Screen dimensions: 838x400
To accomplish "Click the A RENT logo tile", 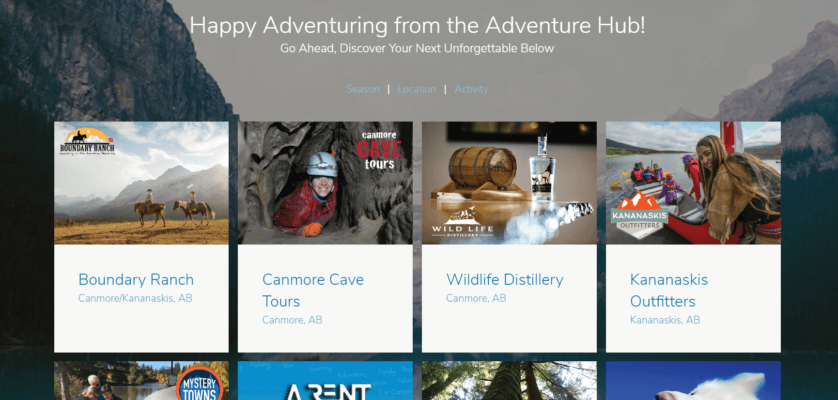I will click(325, 381).
